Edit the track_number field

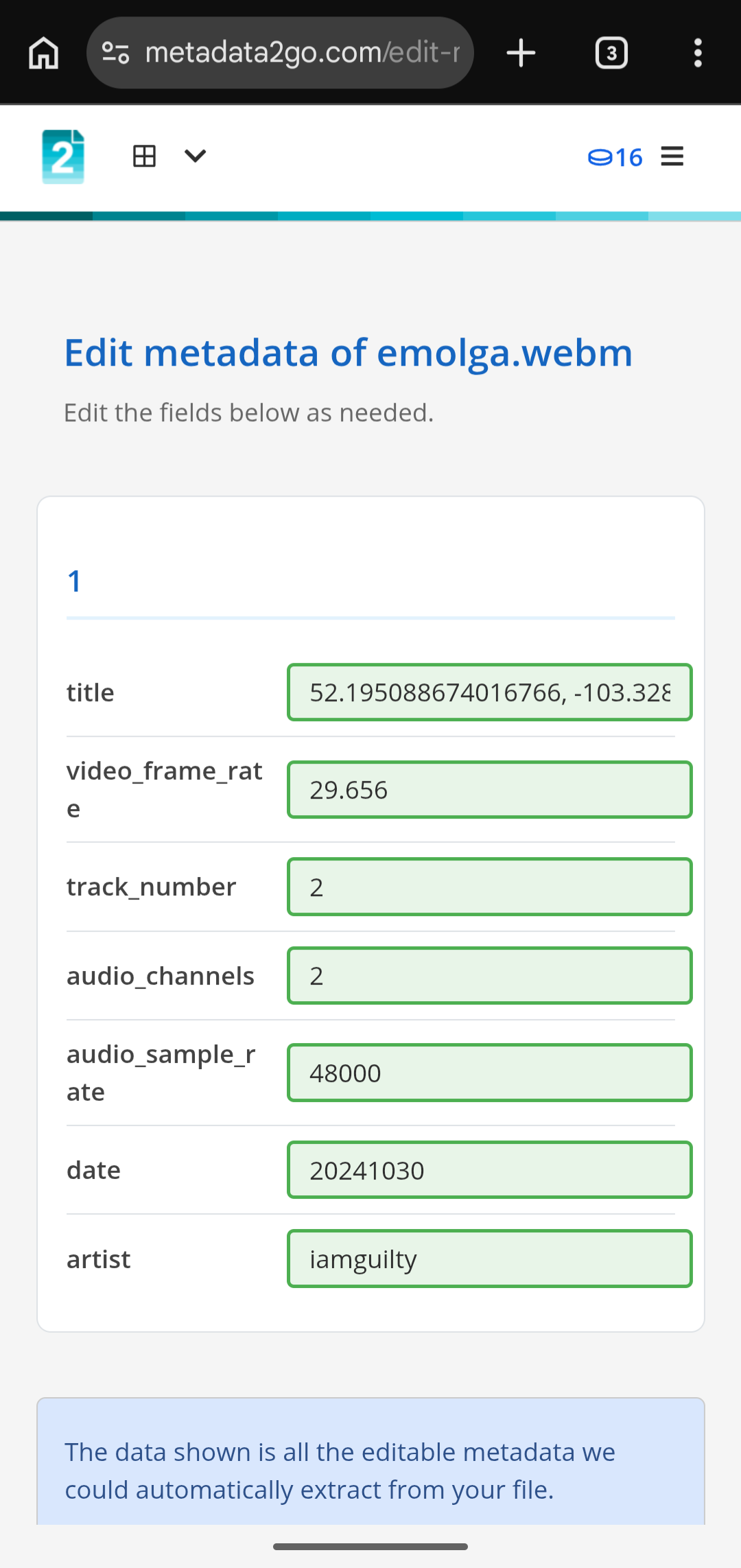tap(489, 887)
